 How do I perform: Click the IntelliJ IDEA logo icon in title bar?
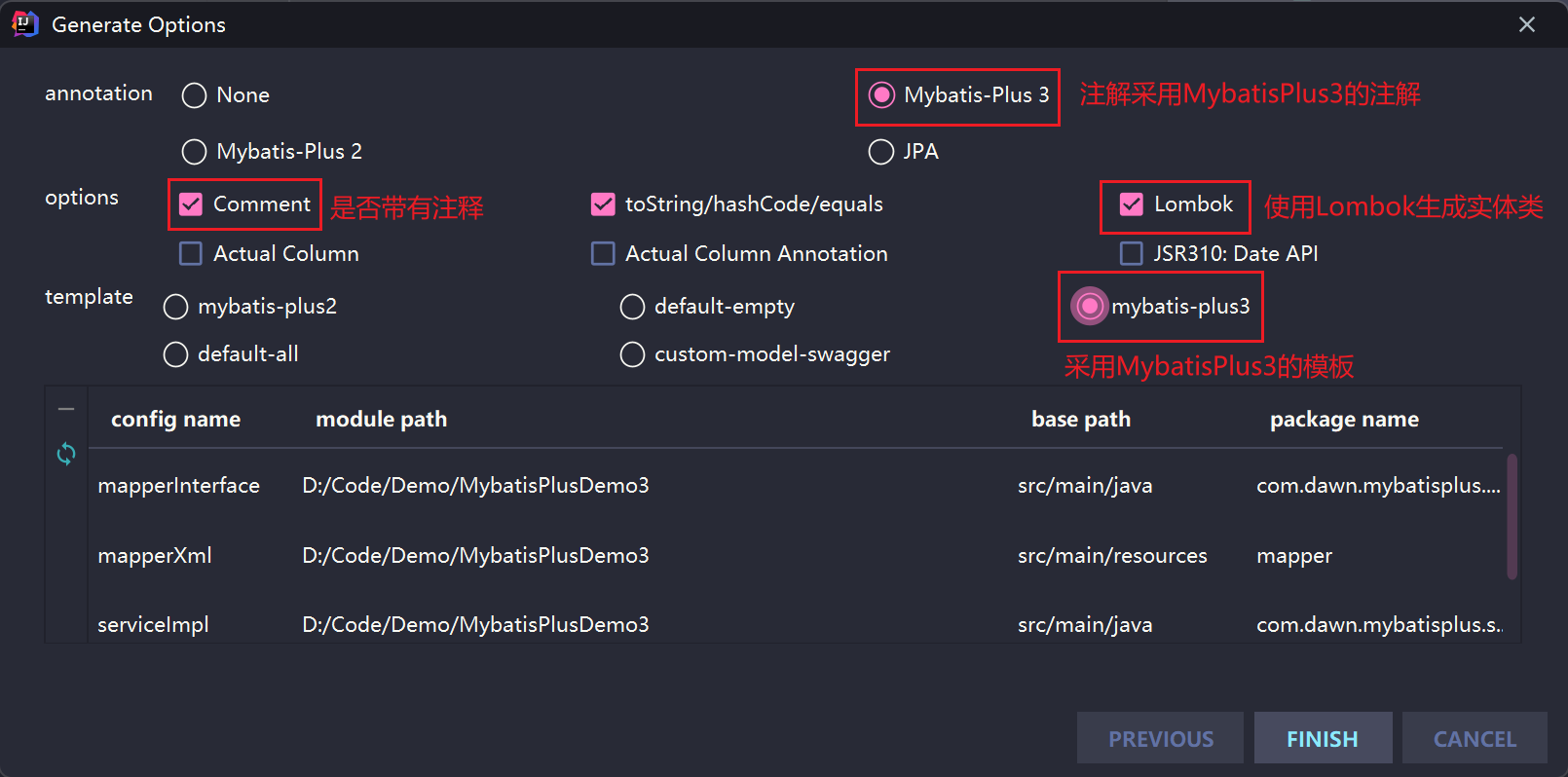click(x=24, y=24)
